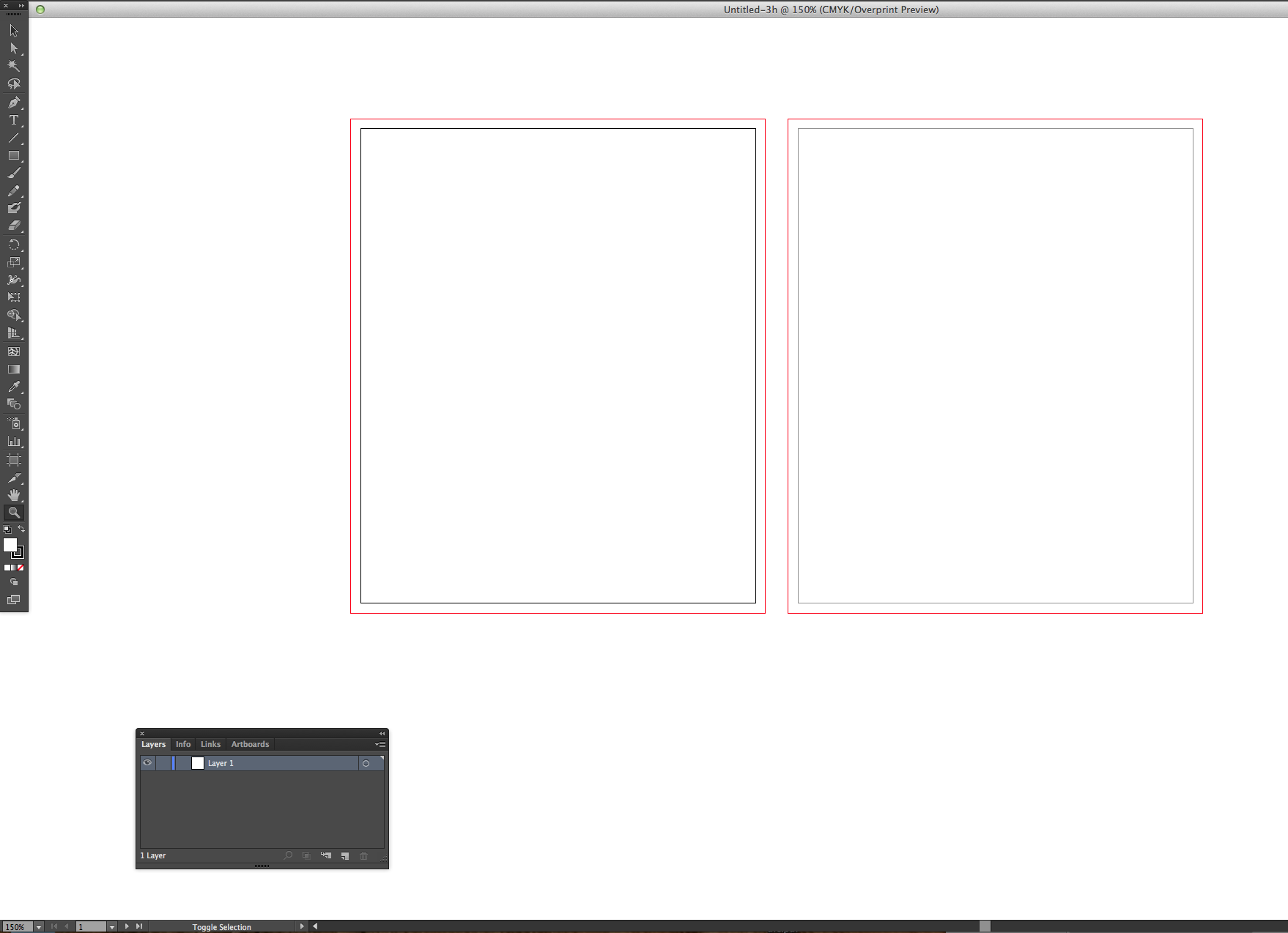Screen dimensions: 1288x933
Task: Go to next artboard
Action: pyautogui.click(x=127, y=926)
